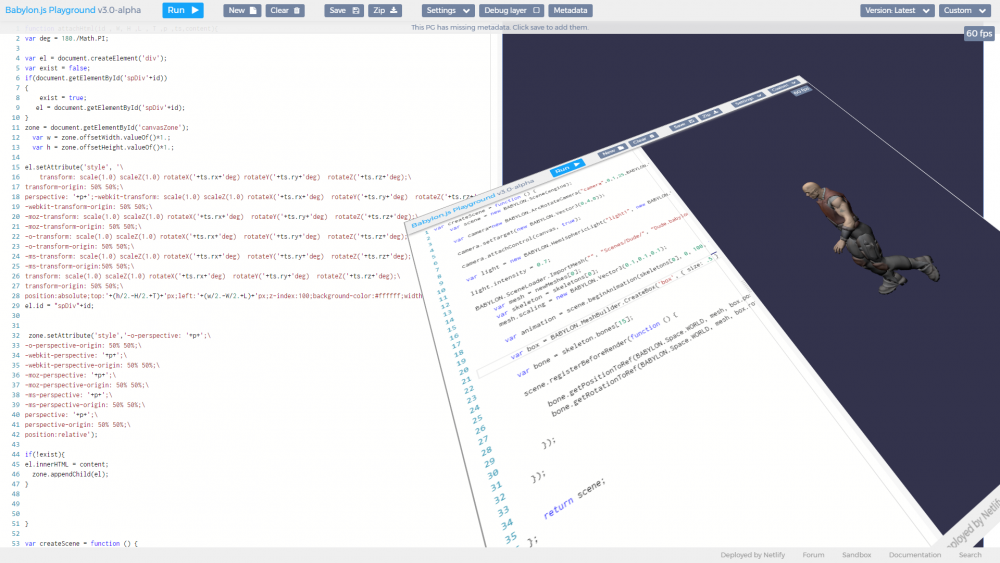1000x563 pixels.
Task: Click code line 46 'zone.appendChild(el);'
Action: coord(70,474)
